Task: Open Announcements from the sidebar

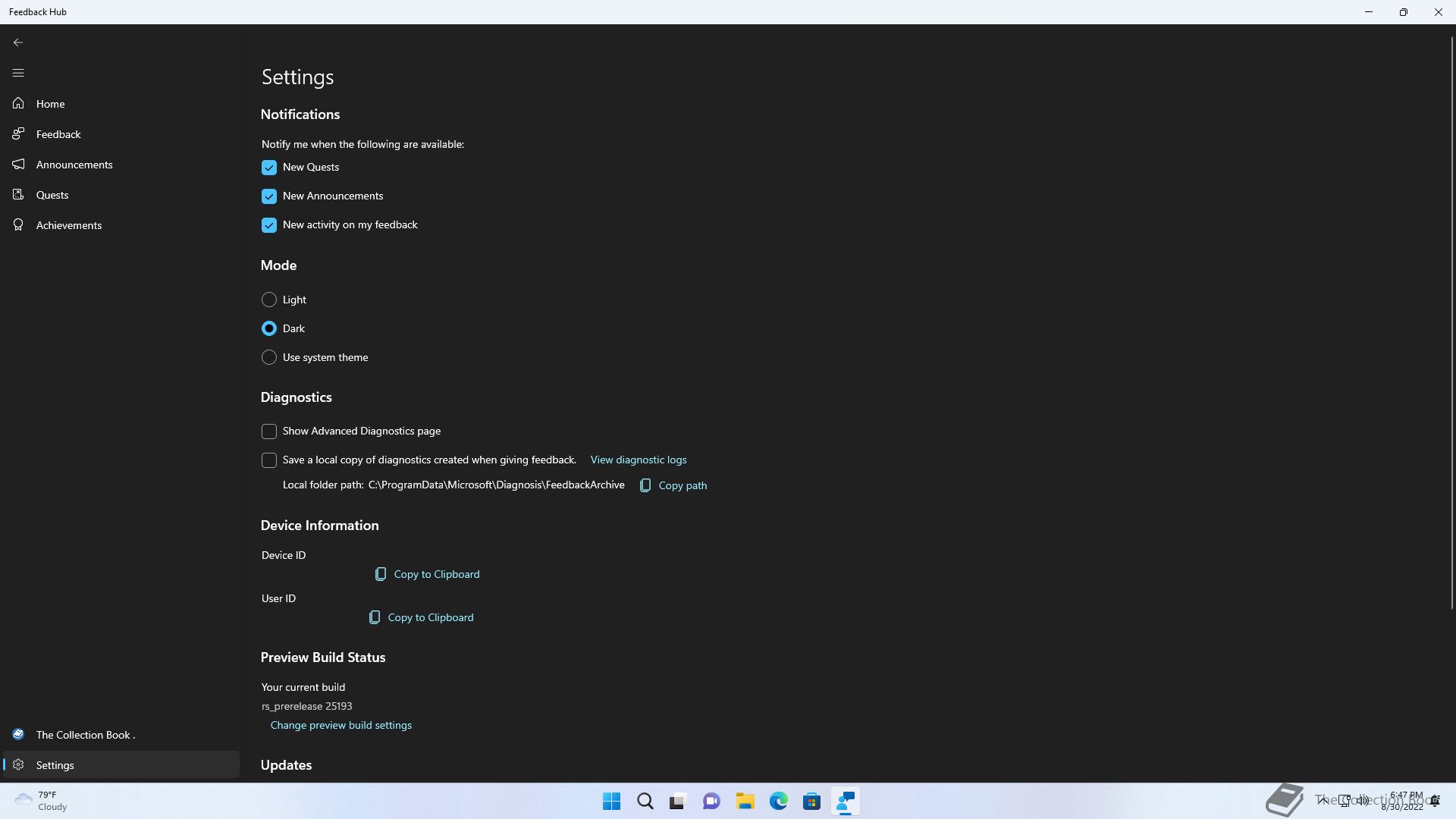Action: pyautogui.click(x=74, y=165)
